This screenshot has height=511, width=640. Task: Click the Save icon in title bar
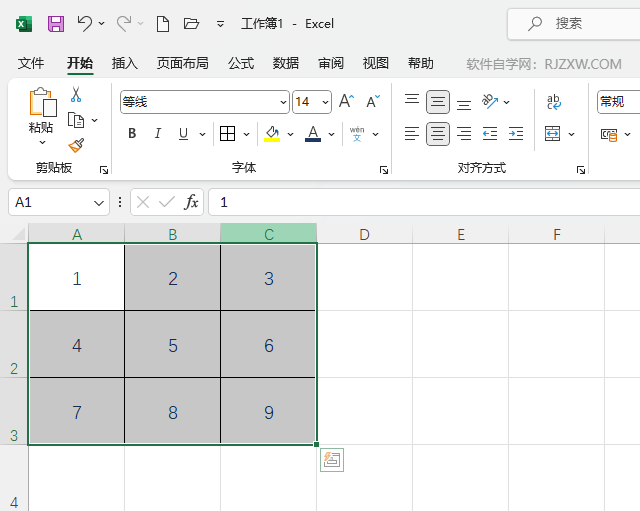[x=56, y=24]
